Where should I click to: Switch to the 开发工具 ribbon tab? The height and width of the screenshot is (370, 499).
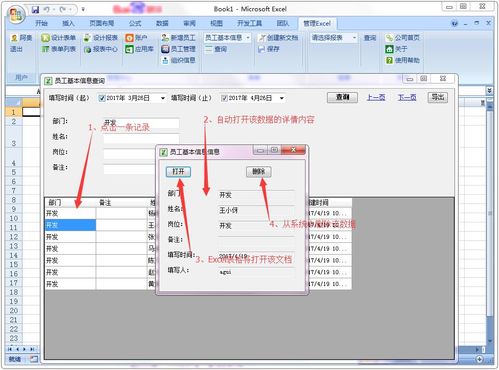249,23
